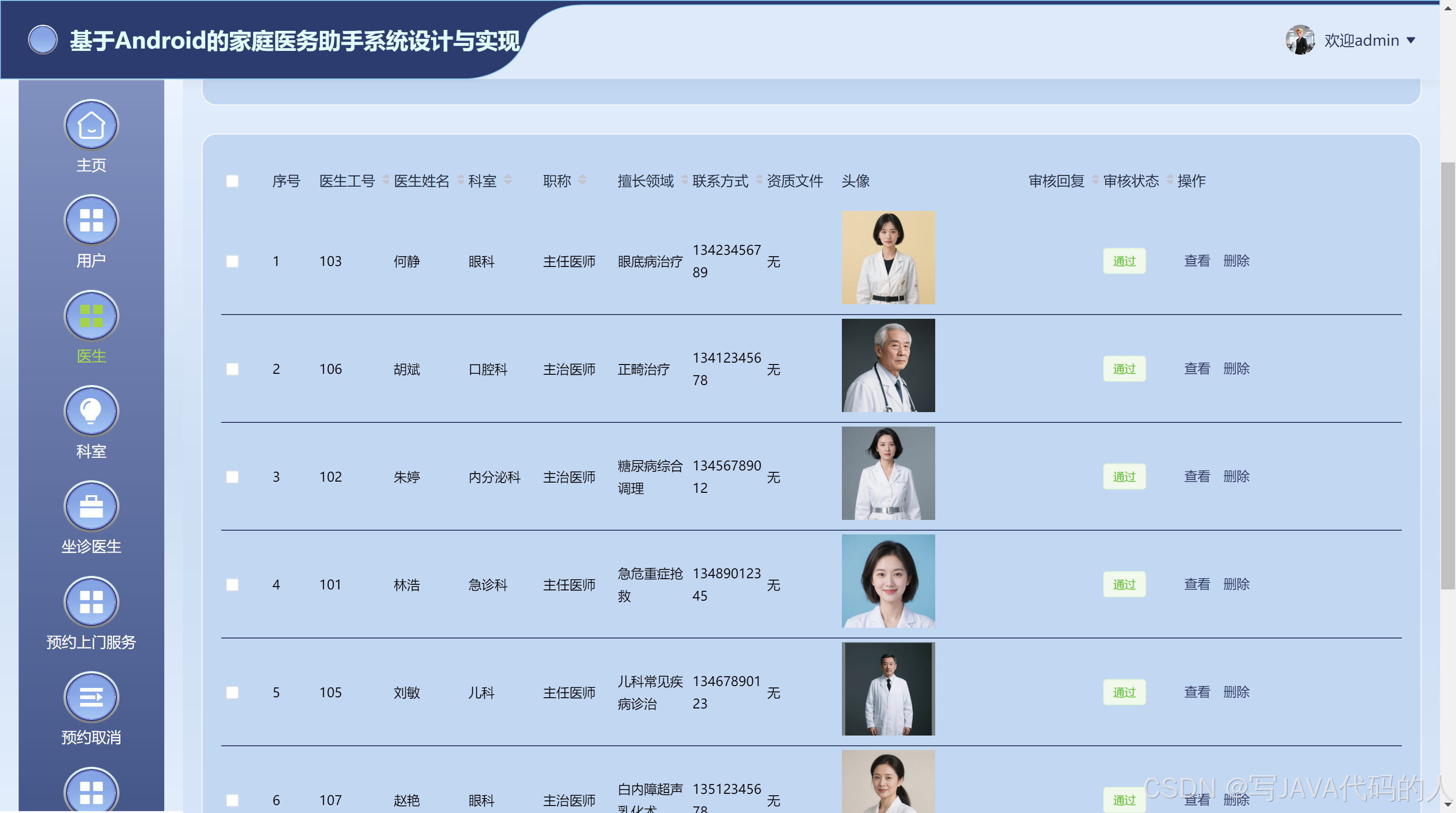This screenshot has width=1456, height=813.
Task: Sort by 职称 column arrows
Action: click(582, 180)
